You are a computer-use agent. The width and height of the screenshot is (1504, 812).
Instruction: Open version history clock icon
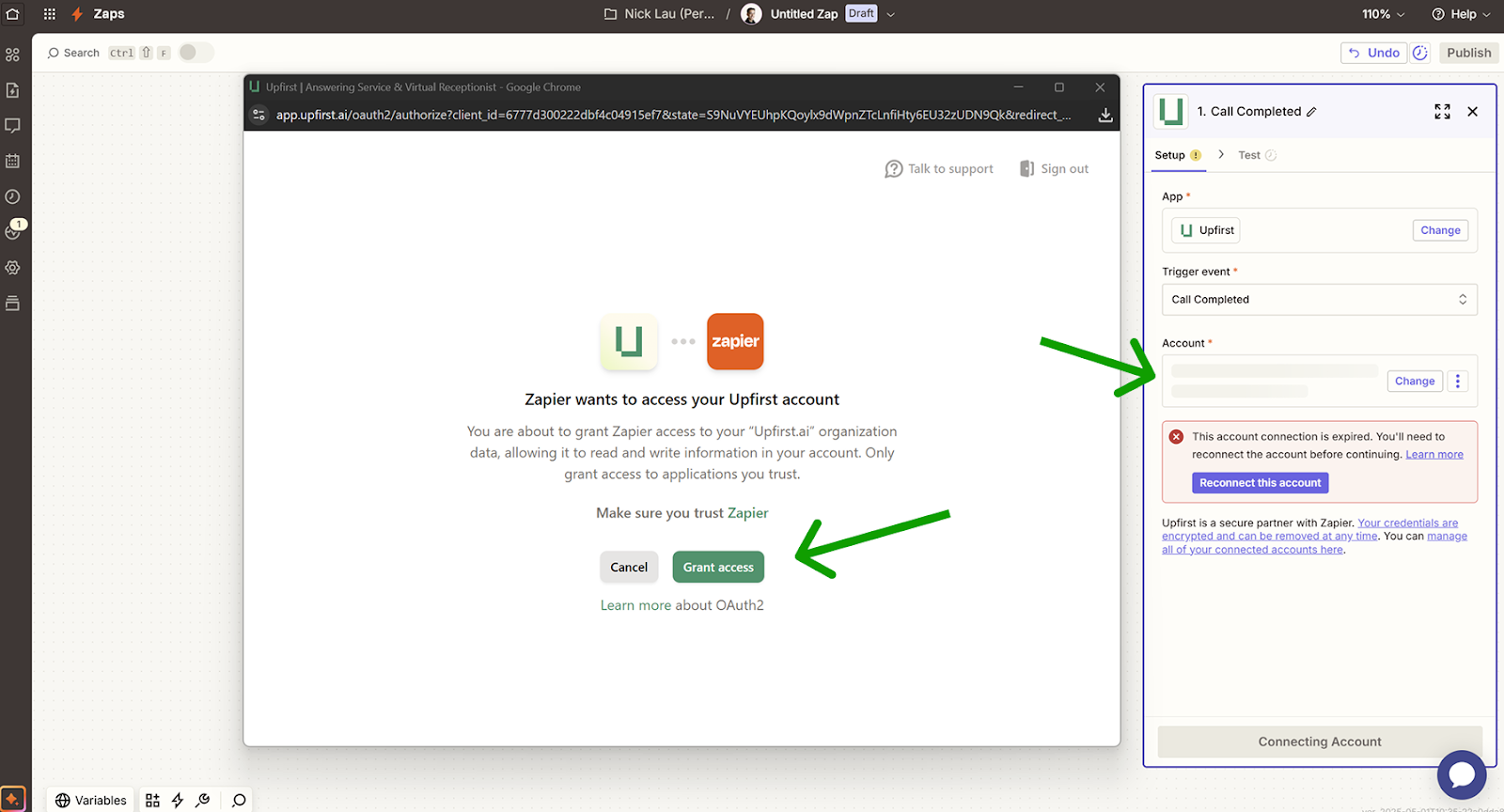[x=1420, y=53]
